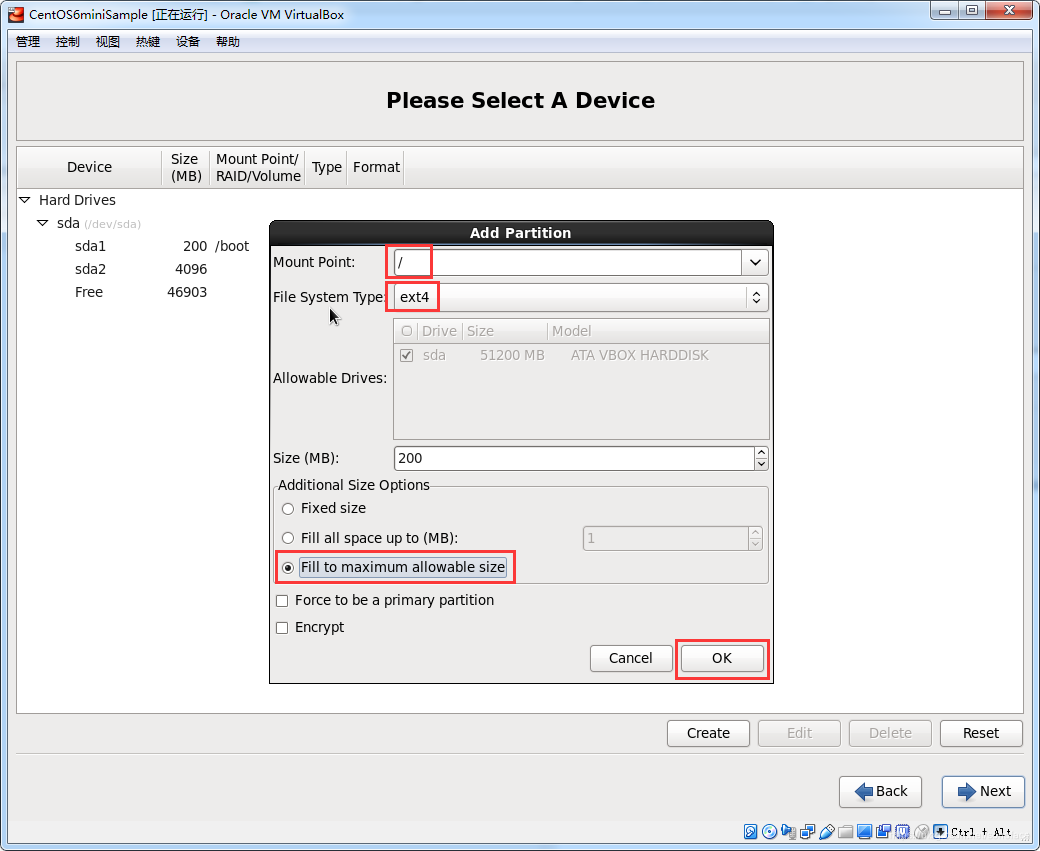Click the radio column header in drives list
The width and height of the screenshot is (1040, 851).
pos(407,331)
